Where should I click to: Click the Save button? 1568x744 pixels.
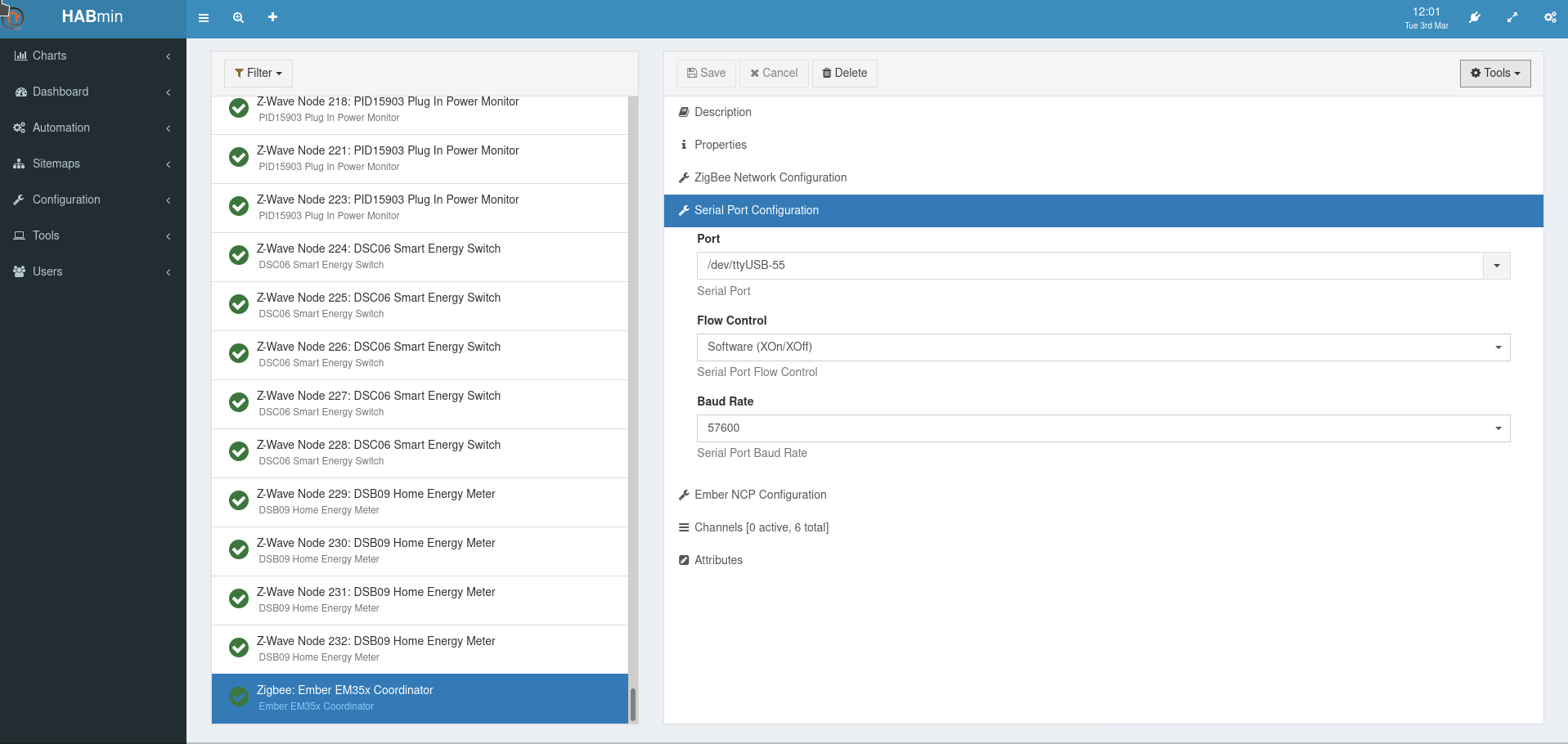click(x=706, y=74)
